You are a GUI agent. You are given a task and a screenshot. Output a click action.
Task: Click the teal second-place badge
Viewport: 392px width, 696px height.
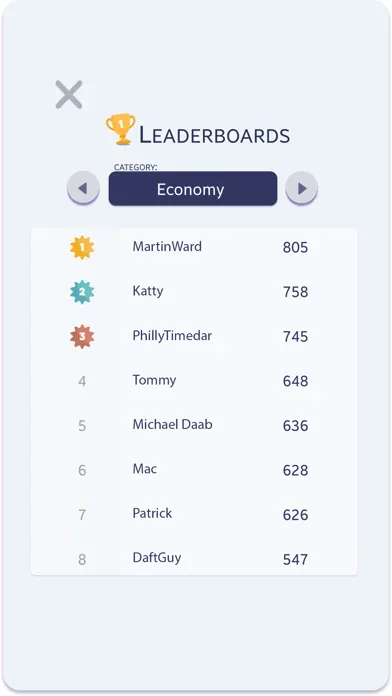pos(82,292)
